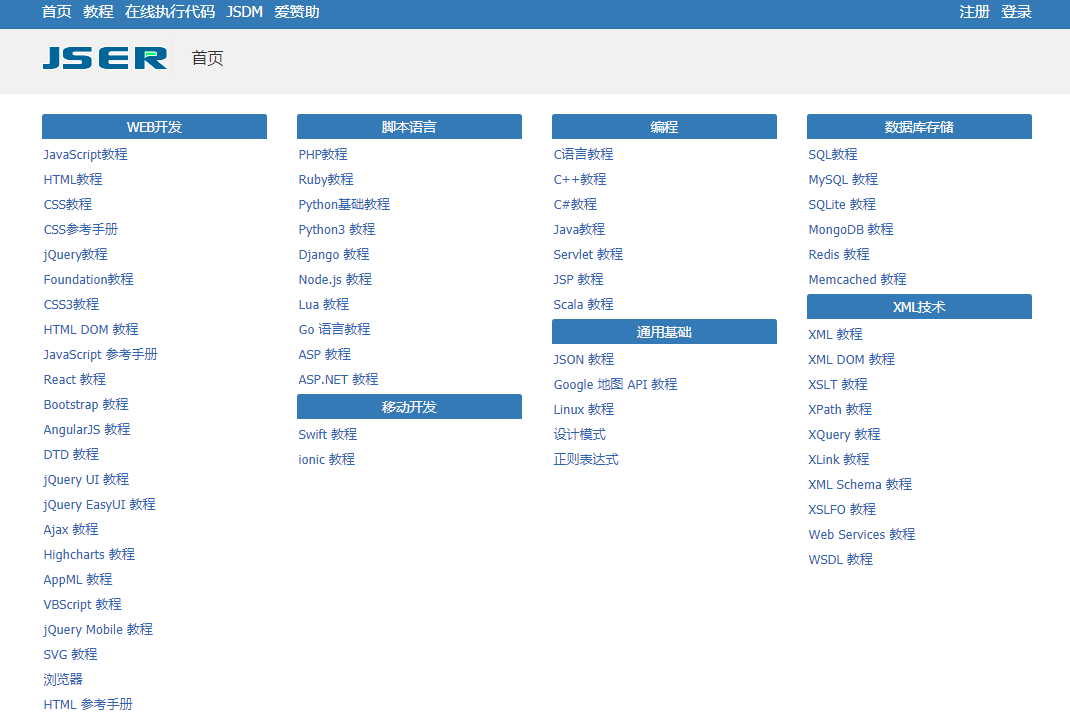The width and height of the screenshot is (1070, 719).
Task: Select the 编程 category header
Action: tap(665, 127)
